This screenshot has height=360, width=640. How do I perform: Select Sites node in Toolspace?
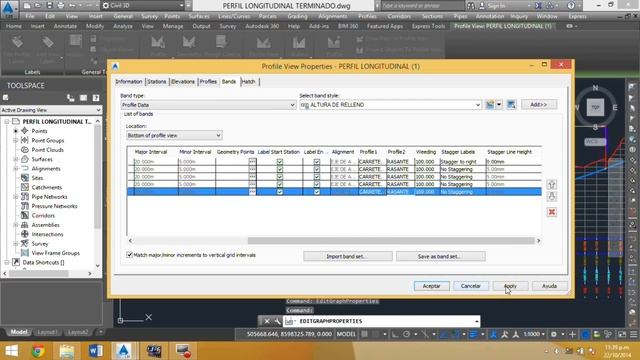pos(37,178)
